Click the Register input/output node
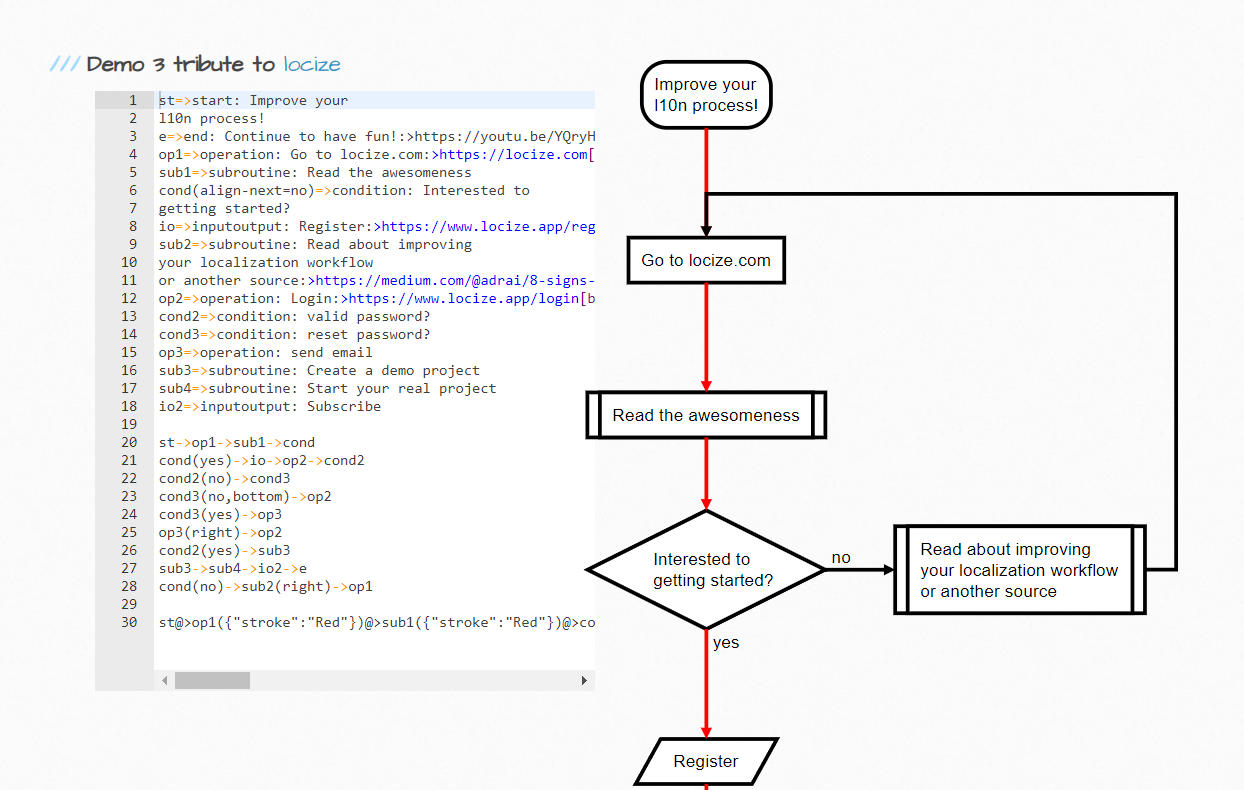Viewport: 1244px width, 790px height. coord(706,761)
